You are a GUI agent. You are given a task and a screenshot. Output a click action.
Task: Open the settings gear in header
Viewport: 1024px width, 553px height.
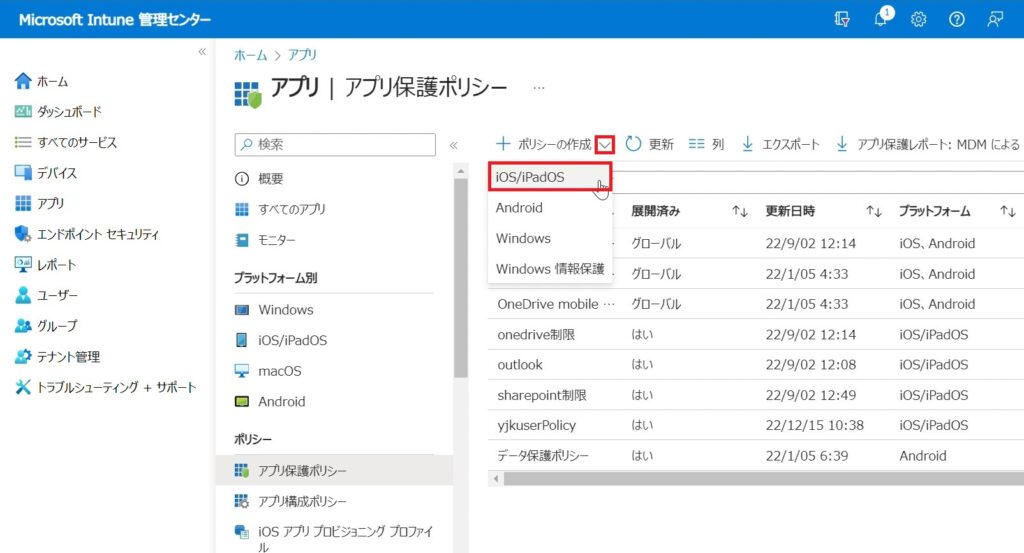[918, 20]
